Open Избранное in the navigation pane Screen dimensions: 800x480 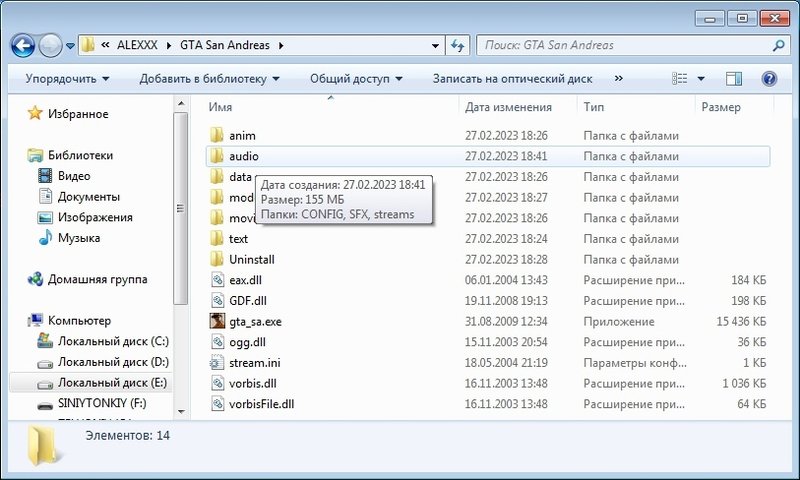pyautogui.click(x=78, y=114)
